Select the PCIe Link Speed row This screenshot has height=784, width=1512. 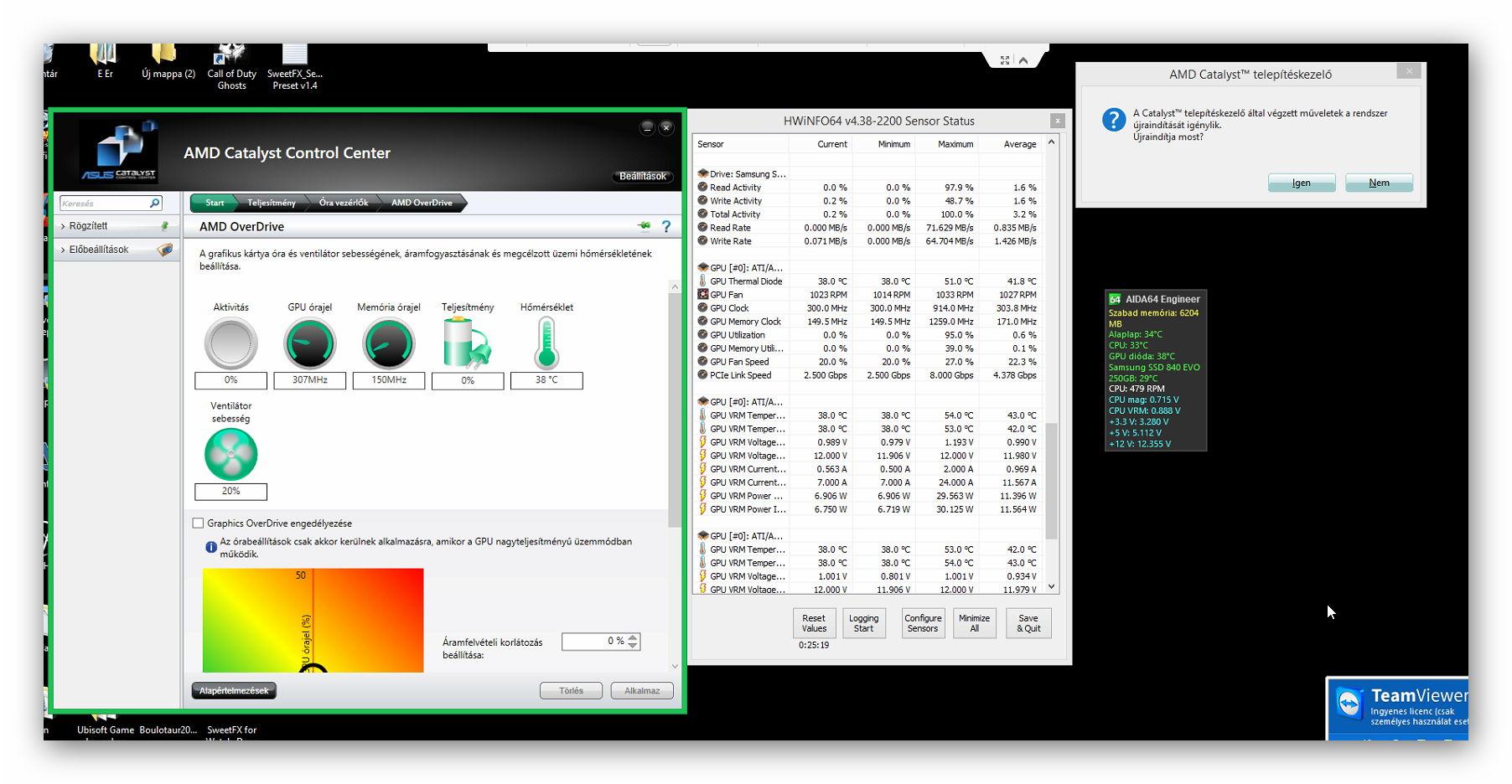click(867, 375)
